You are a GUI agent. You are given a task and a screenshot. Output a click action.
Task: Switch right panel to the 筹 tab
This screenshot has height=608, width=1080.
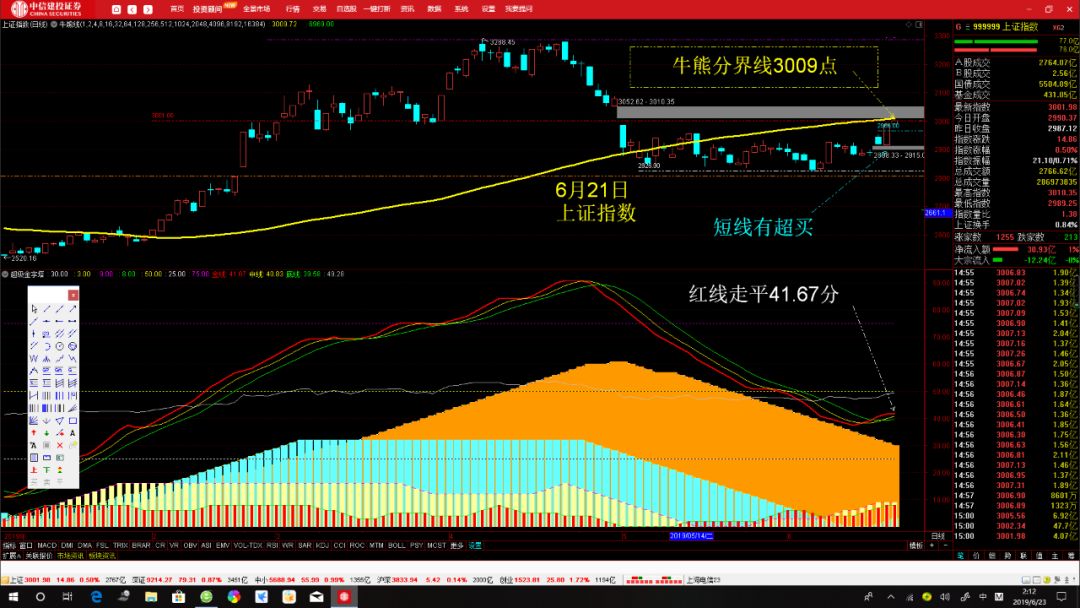pos(1070,556)
